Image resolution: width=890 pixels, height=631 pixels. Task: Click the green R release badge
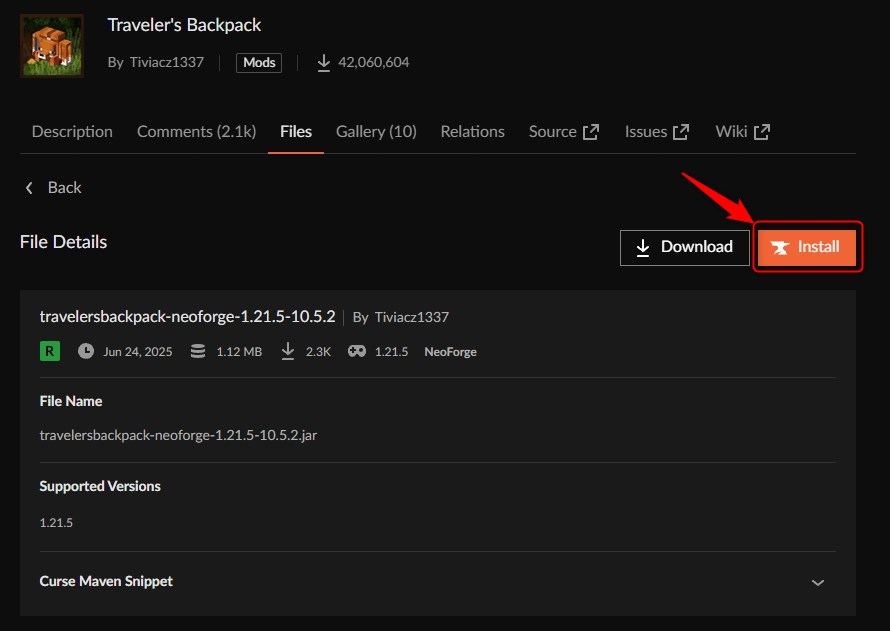click(x=50, y=351)
